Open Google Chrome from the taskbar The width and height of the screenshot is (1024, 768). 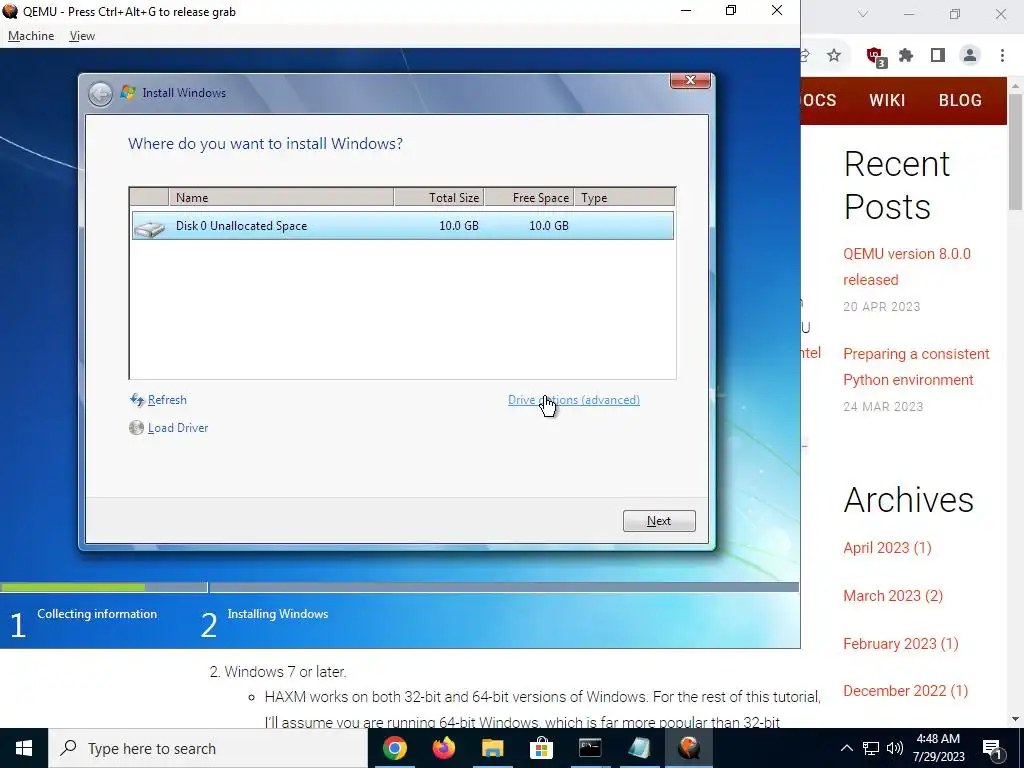point(394,748)
